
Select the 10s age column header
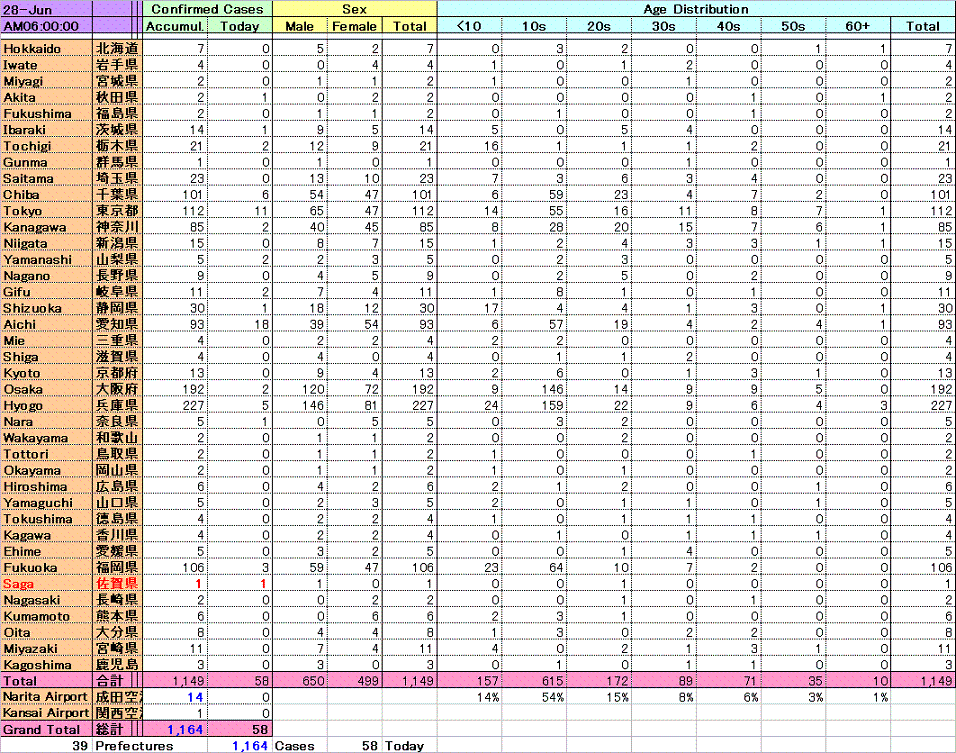[534, 26]
